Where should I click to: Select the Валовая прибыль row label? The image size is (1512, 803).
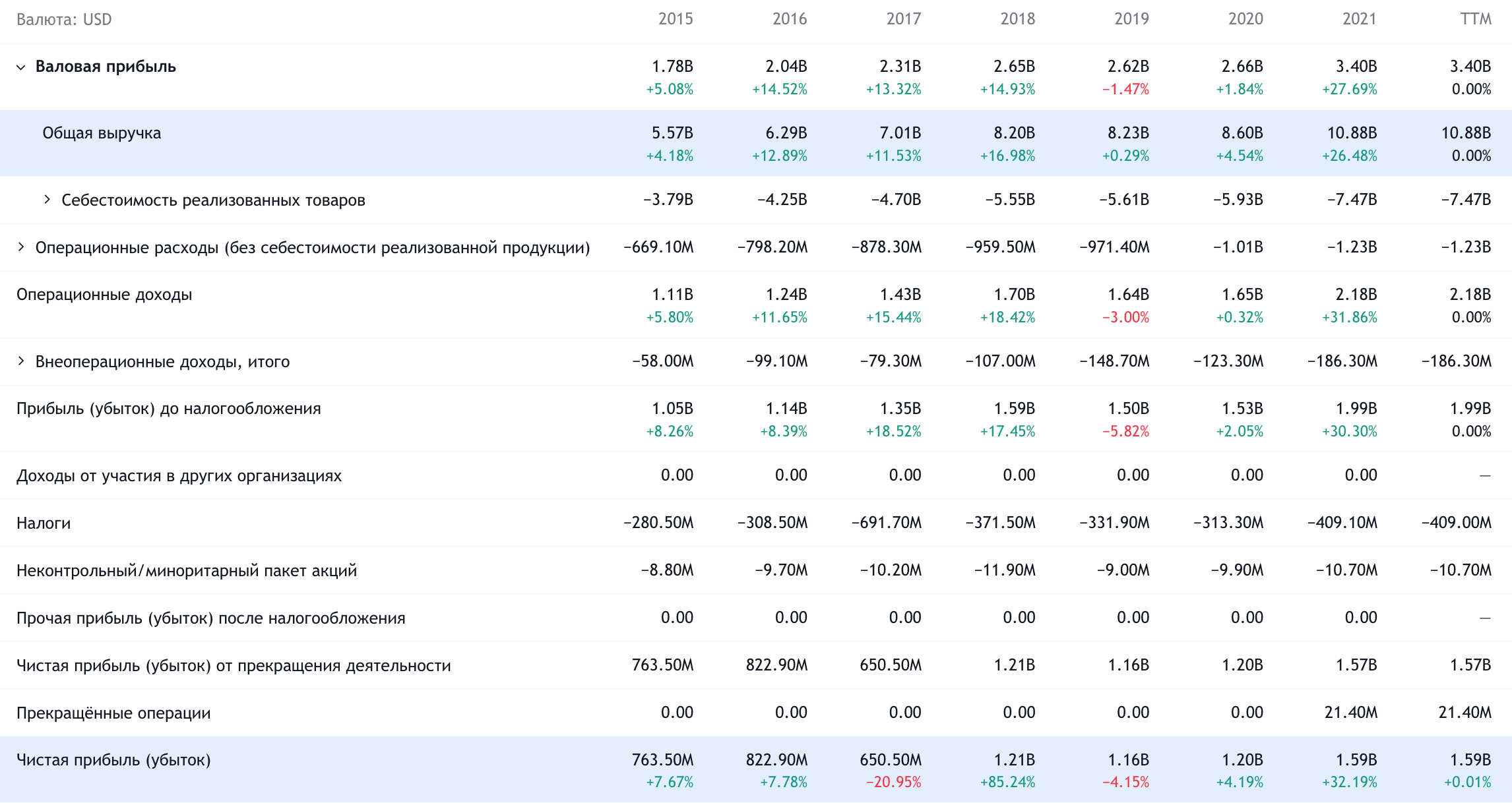(x=106, y=67)
